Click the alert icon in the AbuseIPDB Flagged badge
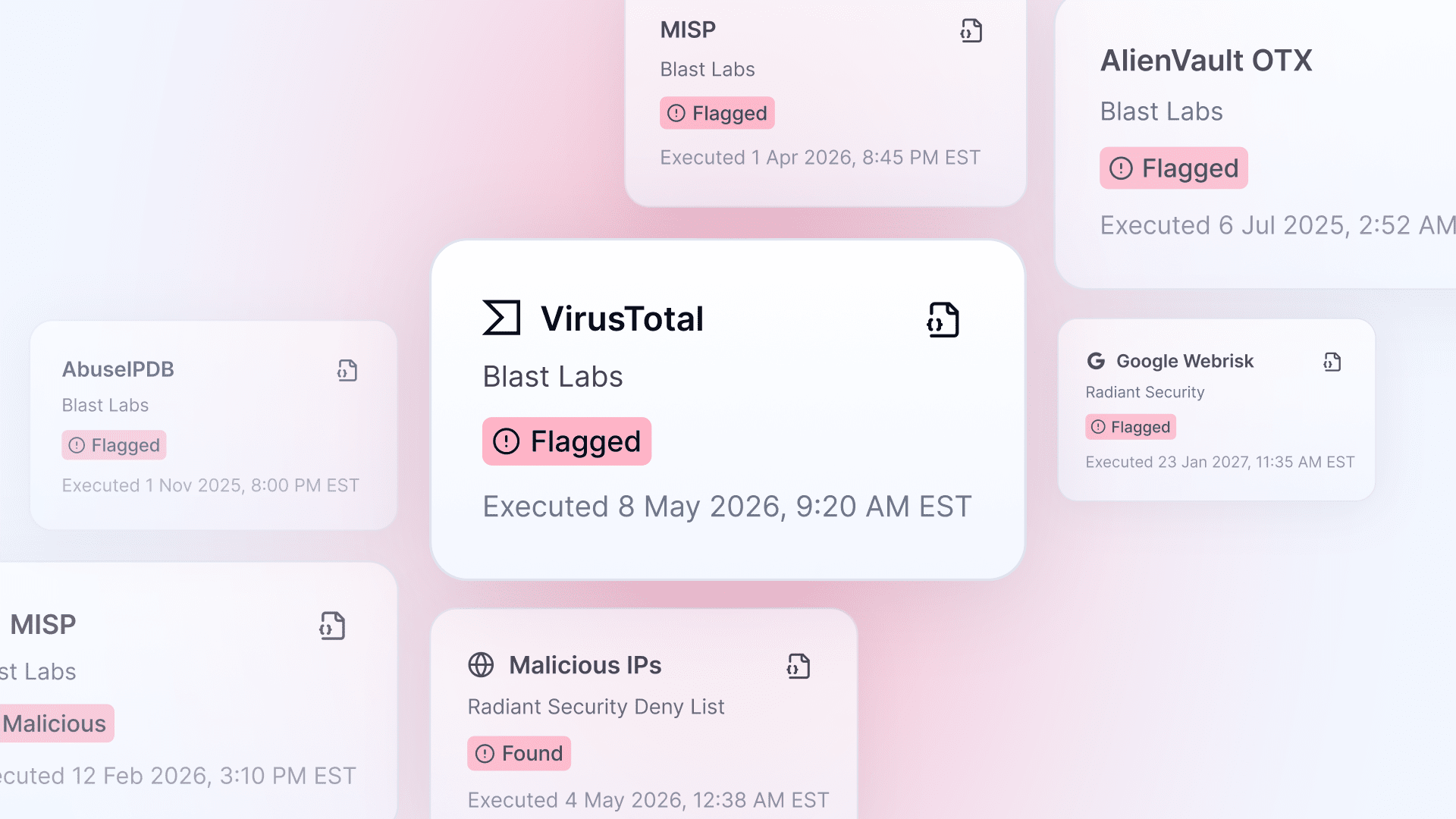The height and width of the screenshot is (819, 1456). [77, 445]
